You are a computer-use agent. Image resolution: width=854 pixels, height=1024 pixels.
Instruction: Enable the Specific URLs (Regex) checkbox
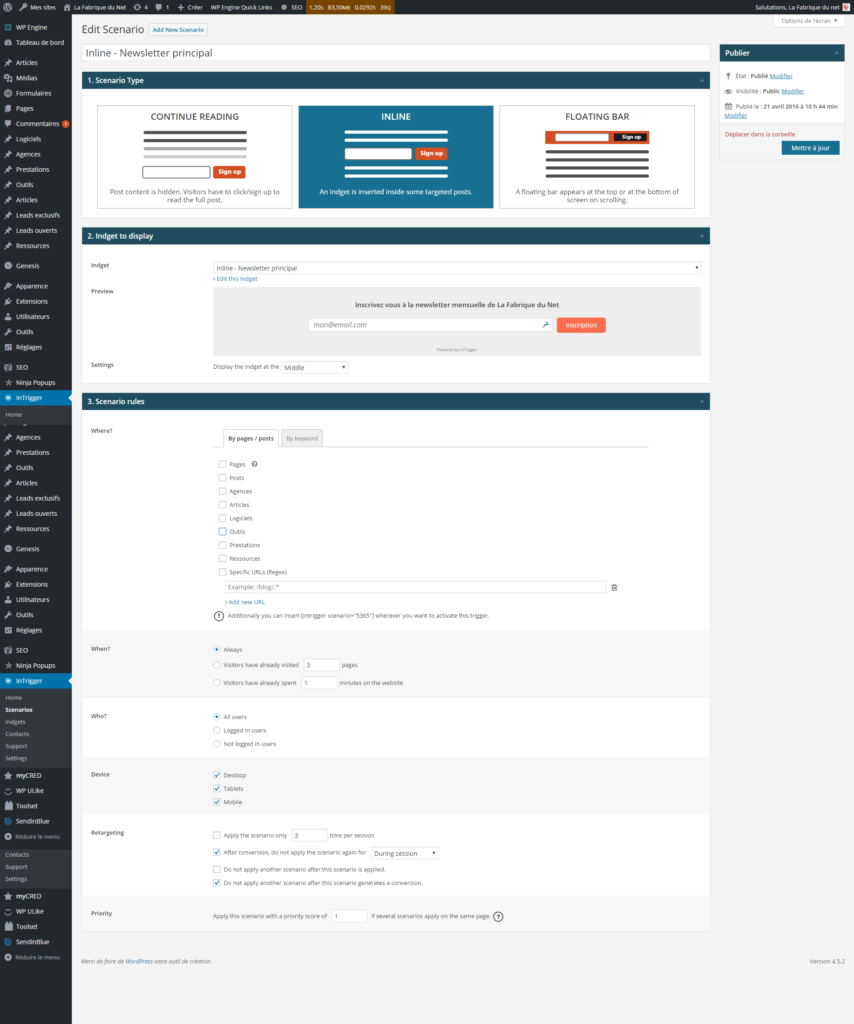coord(222,572)
